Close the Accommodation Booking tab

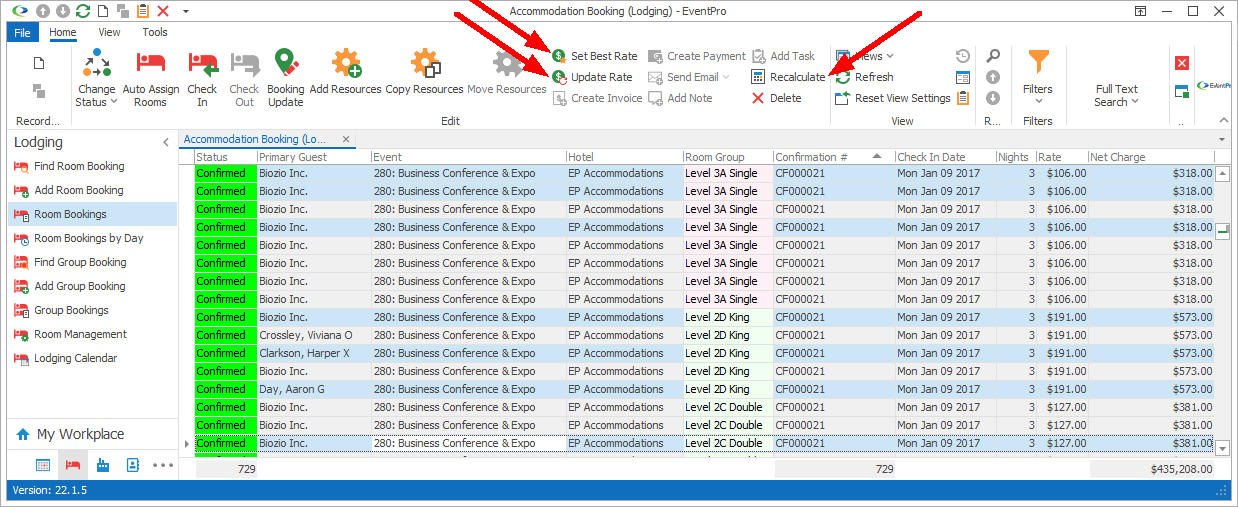pos(345,139)
